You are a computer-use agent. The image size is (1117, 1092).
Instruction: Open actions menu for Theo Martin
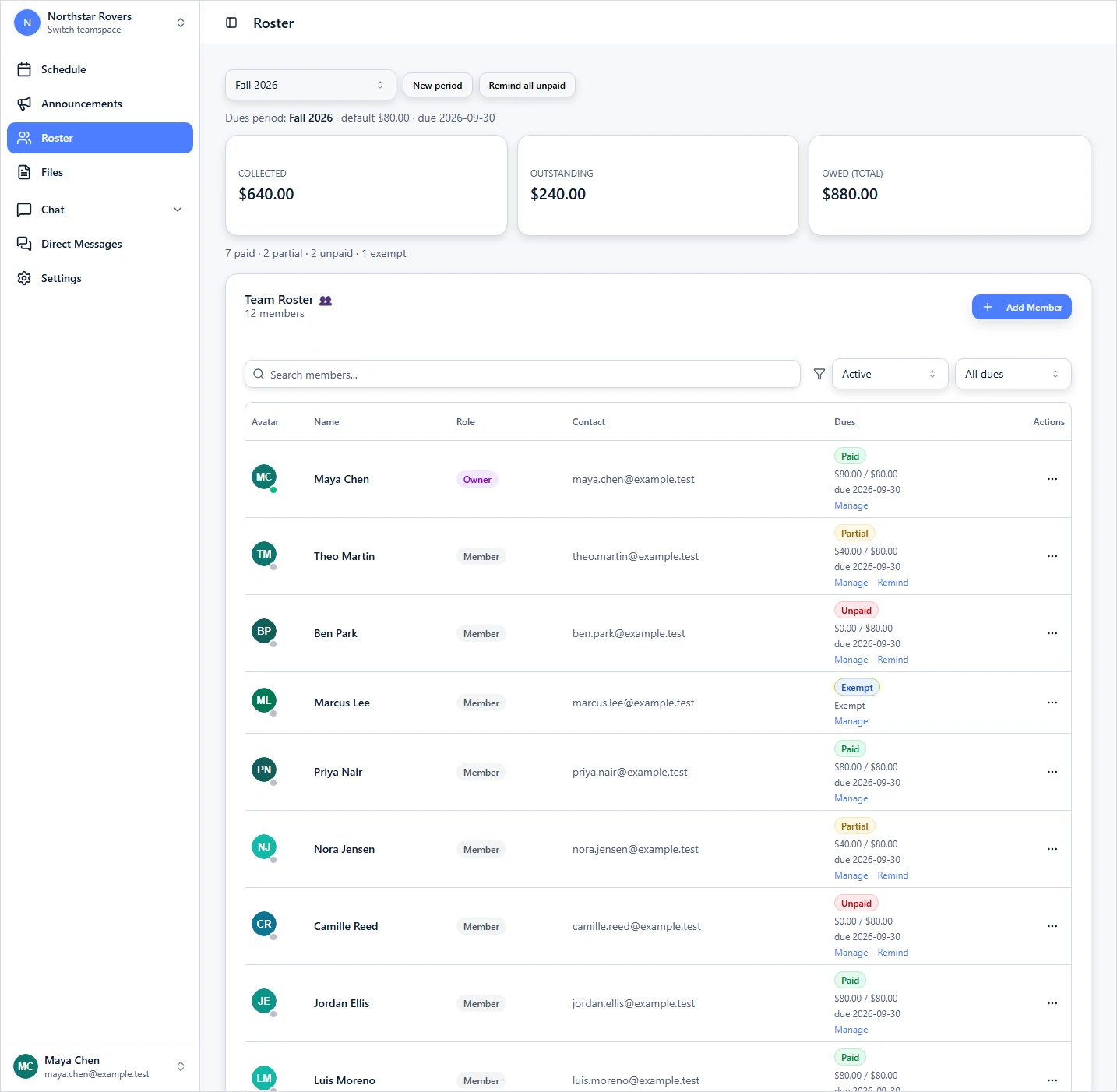1052,556
